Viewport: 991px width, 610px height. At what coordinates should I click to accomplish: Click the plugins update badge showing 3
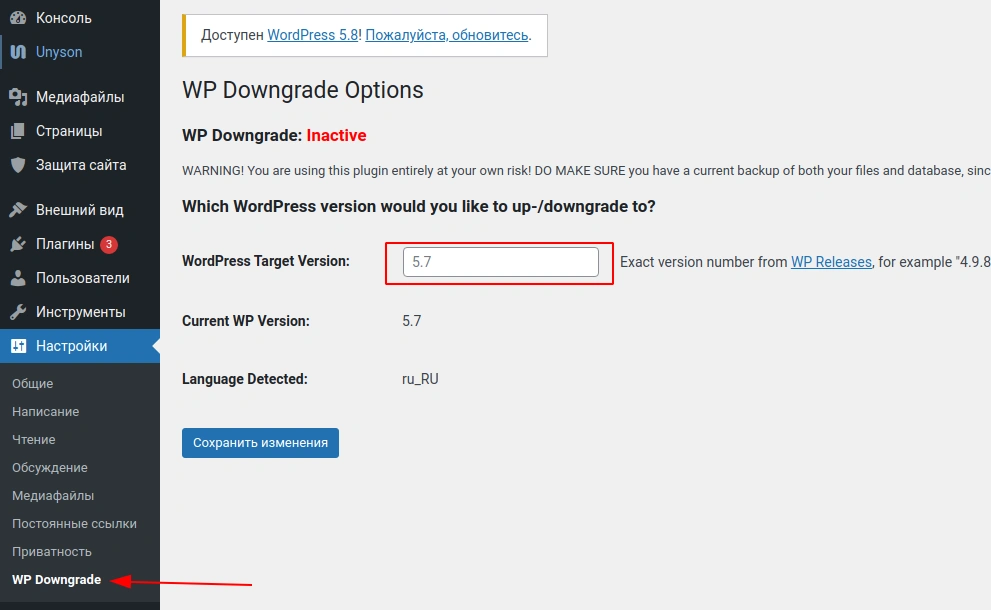(x=109, y=244)
